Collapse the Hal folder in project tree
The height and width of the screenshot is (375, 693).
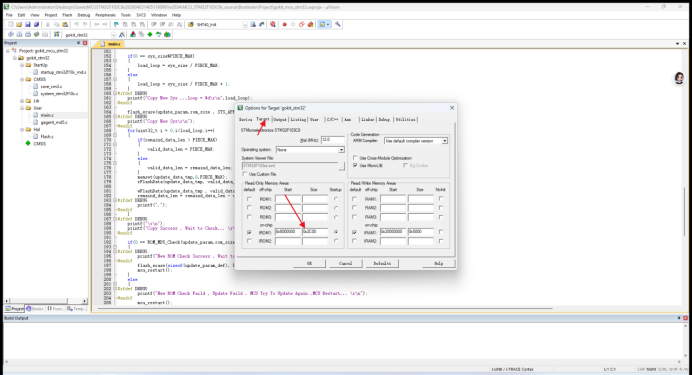(x=22, y=130)
